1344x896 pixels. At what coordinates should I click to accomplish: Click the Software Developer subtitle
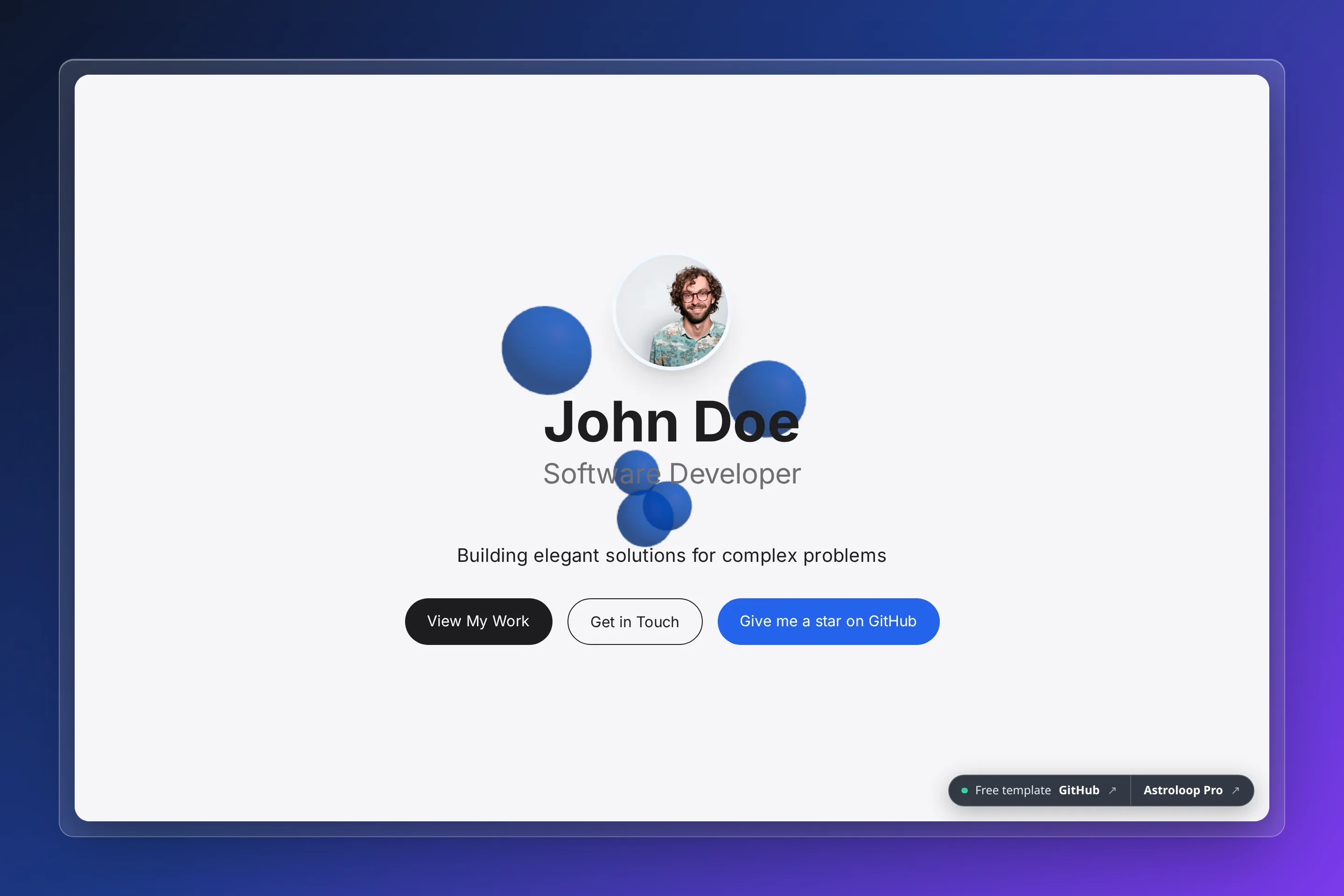tap(672, 474)
